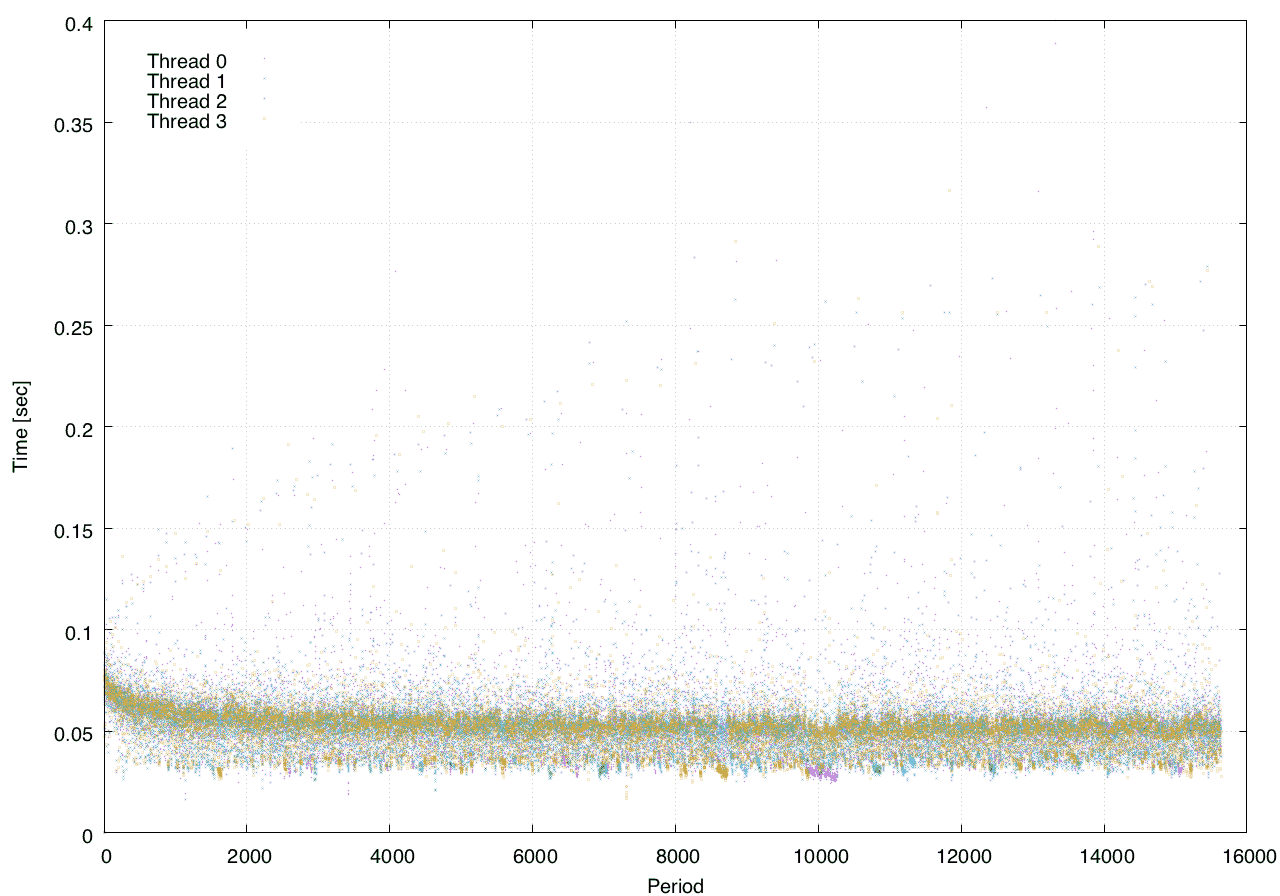This screenshot has width=1280, height=896.
Task: Click the 6000 x-axis tick label
Action: point(533,857)
